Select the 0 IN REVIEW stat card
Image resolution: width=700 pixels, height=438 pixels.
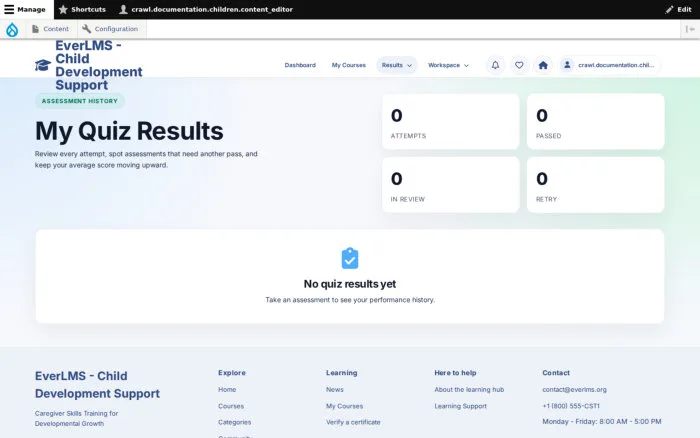(x=451, y=184)
